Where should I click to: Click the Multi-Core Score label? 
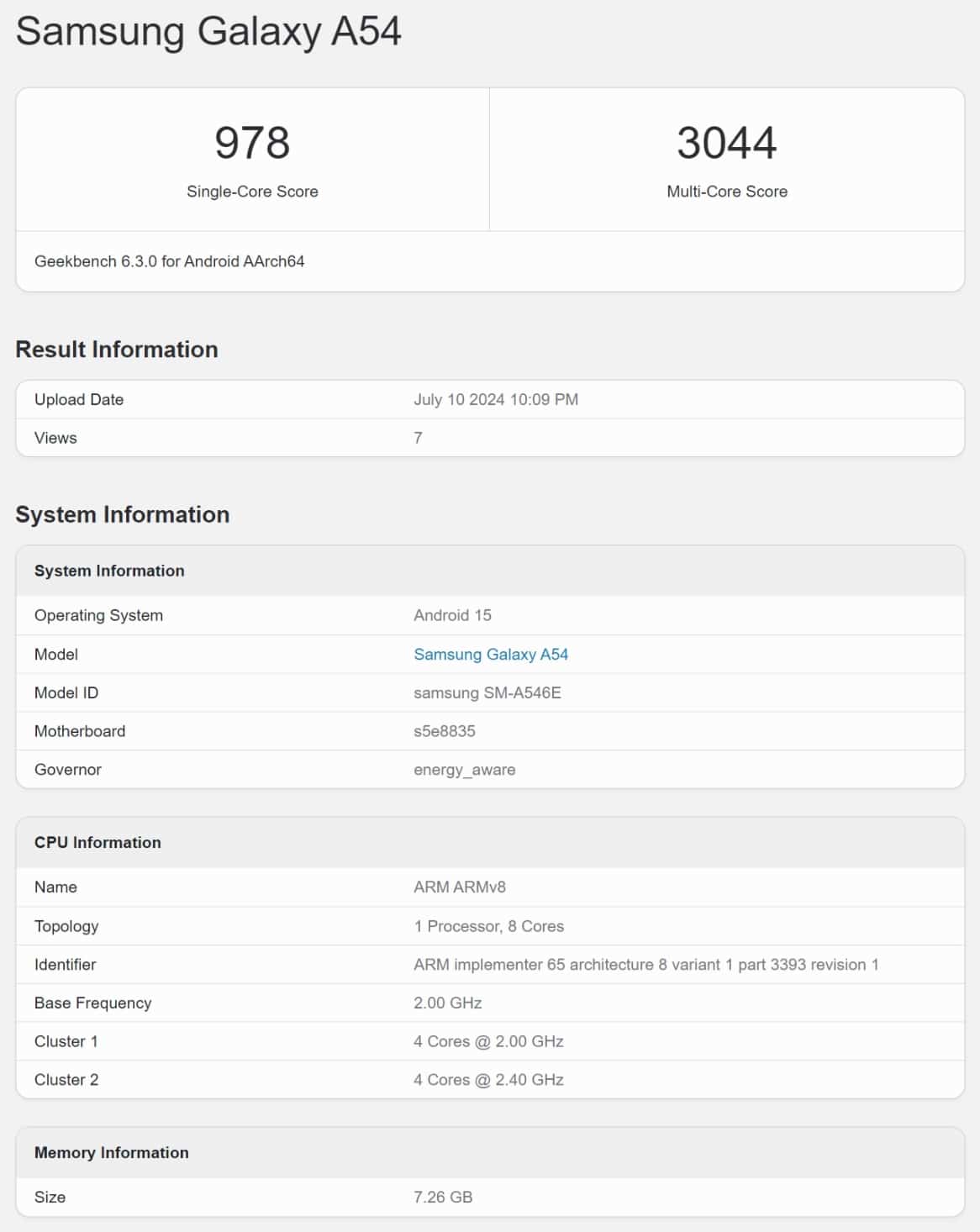727,192
